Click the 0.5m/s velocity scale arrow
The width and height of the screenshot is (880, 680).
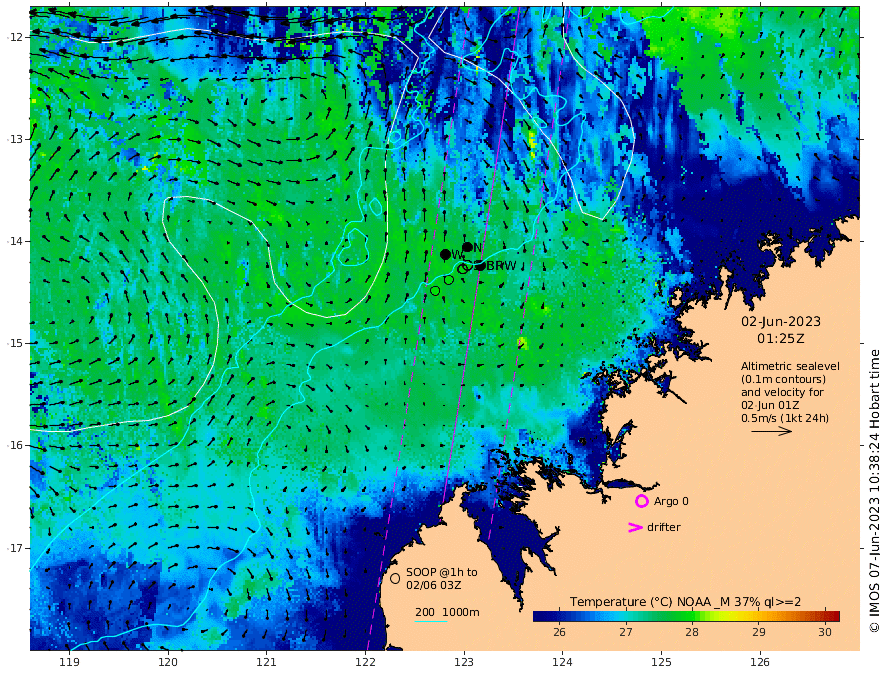tap(772, 431)
